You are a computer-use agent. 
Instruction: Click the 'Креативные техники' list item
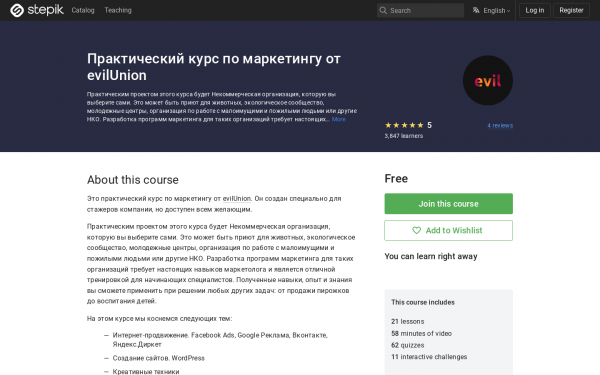click(146, 371)
